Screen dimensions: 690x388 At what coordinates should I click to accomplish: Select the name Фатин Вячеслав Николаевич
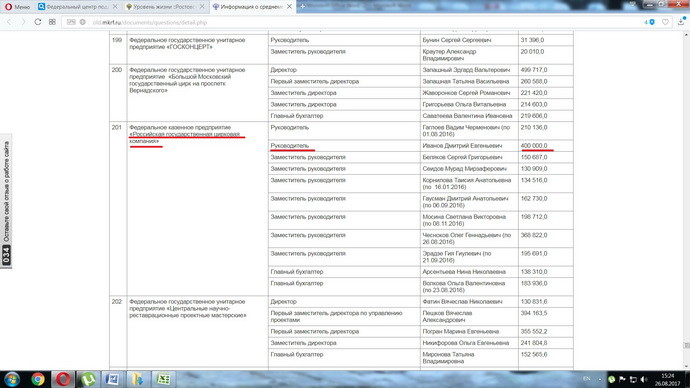point(462,302)
